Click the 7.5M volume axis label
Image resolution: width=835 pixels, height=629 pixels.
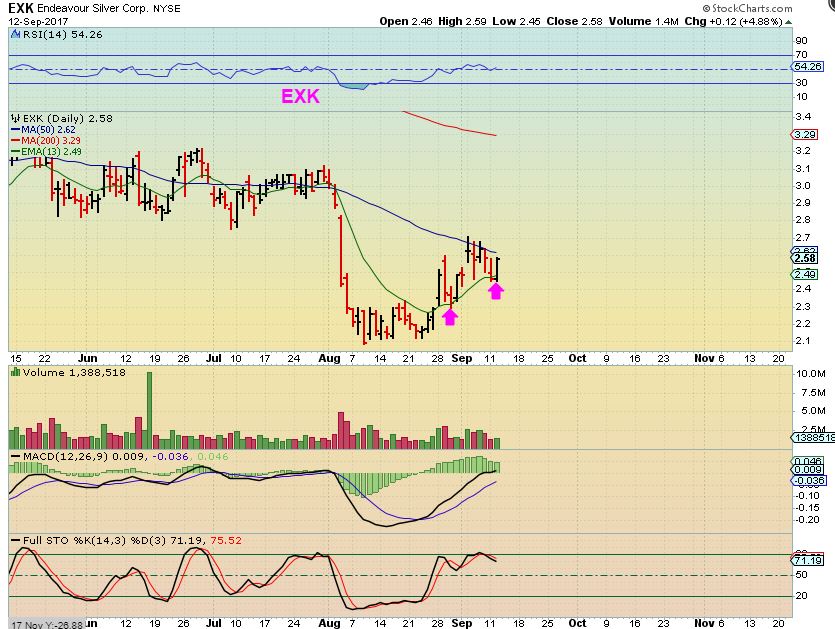click(813, 393)
